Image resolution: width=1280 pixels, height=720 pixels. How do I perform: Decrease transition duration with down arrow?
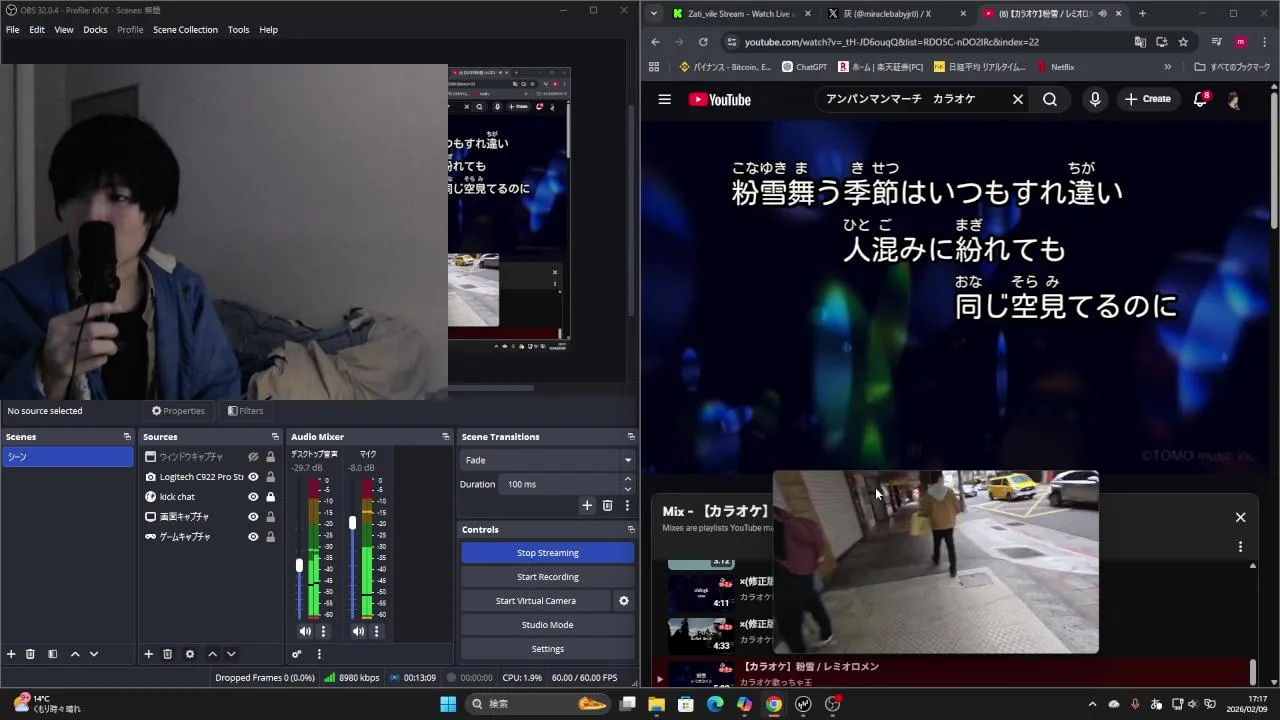click(627, 489)
